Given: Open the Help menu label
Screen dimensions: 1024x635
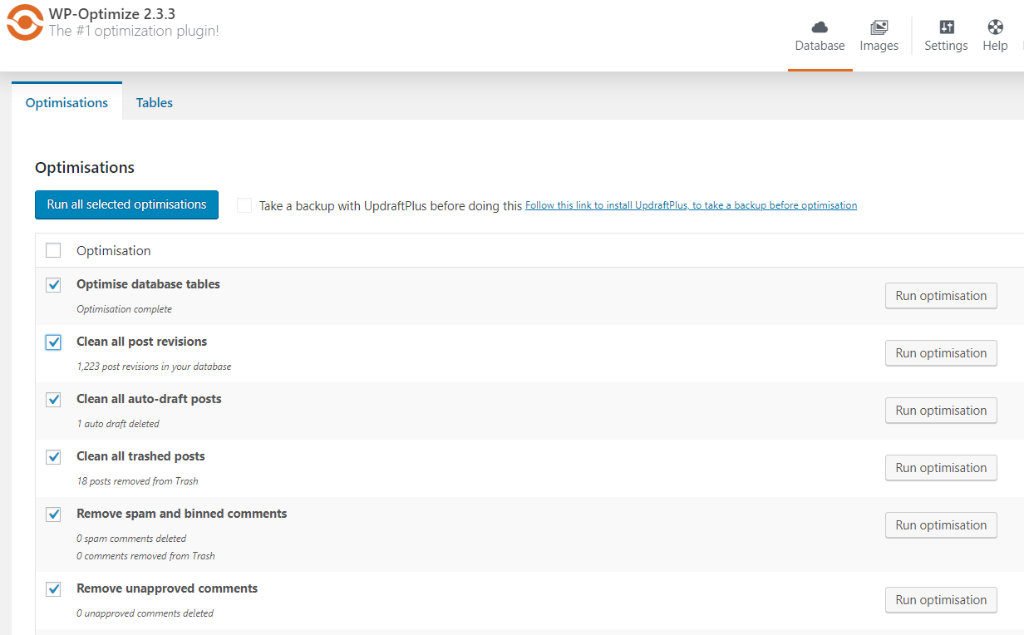Looking at the screenshot, I should tap(995, 46).
